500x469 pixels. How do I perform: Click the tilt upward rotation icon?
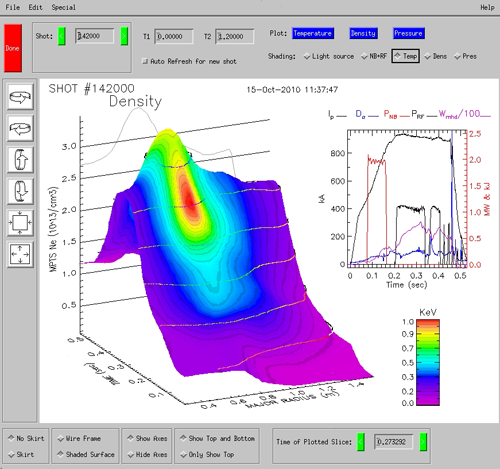pyautogui.click(x=20, y=160)
